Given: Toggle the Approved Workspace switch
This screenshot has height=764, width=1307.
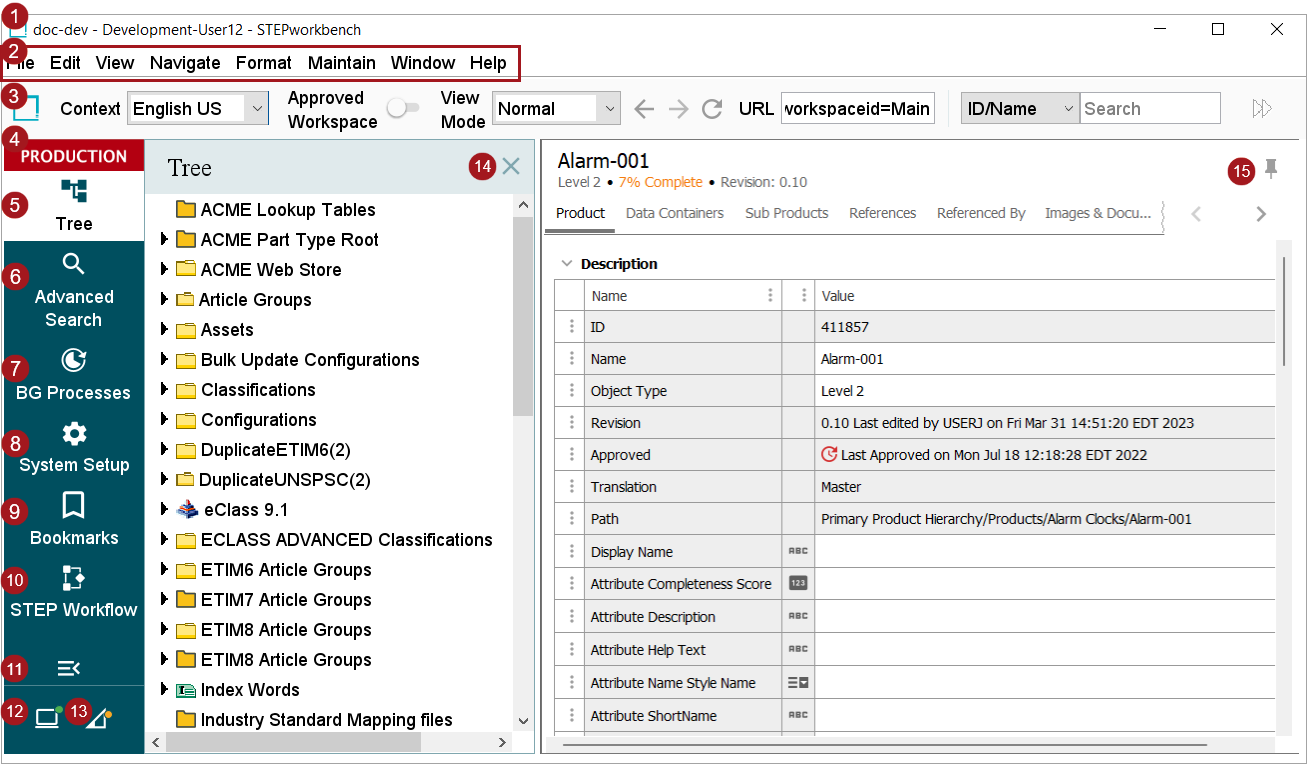Looking at the screenshot, I should (x=403, y=108).
